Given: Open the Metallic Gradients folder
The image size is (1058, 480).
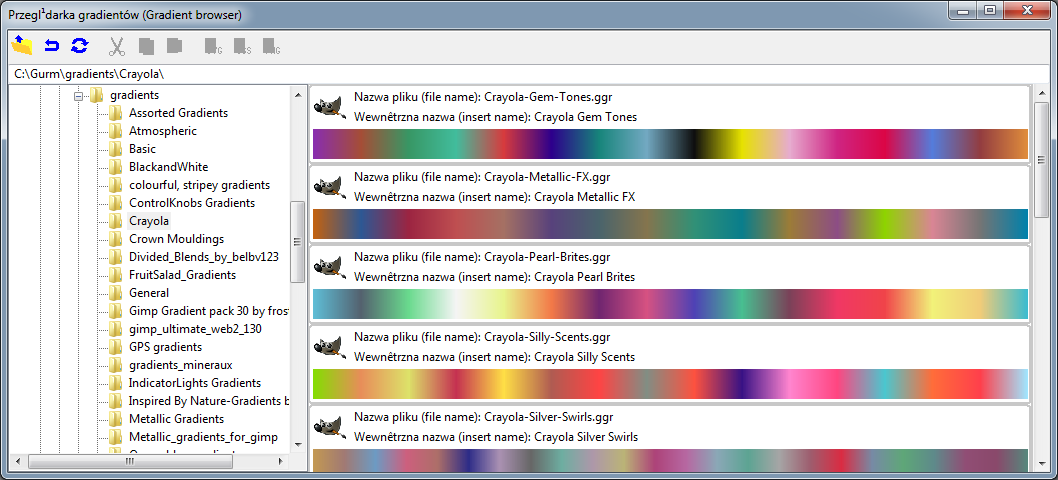Looking at the screenshot, I should coord(177,419).
